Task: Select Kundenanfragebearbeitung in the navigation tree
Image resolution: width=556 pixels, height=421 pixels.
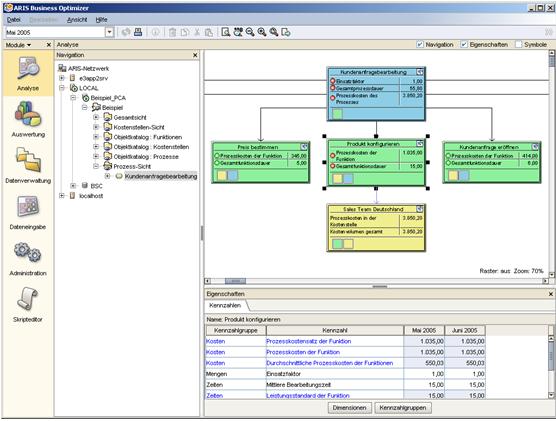Action: 161,176
